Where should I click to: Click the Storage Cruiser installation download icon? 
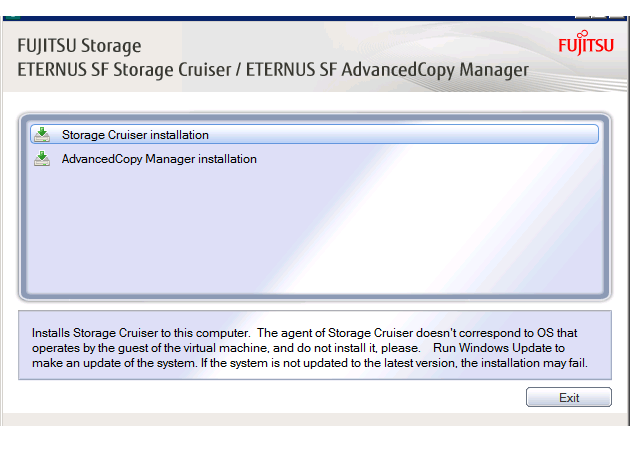point(42,134)
